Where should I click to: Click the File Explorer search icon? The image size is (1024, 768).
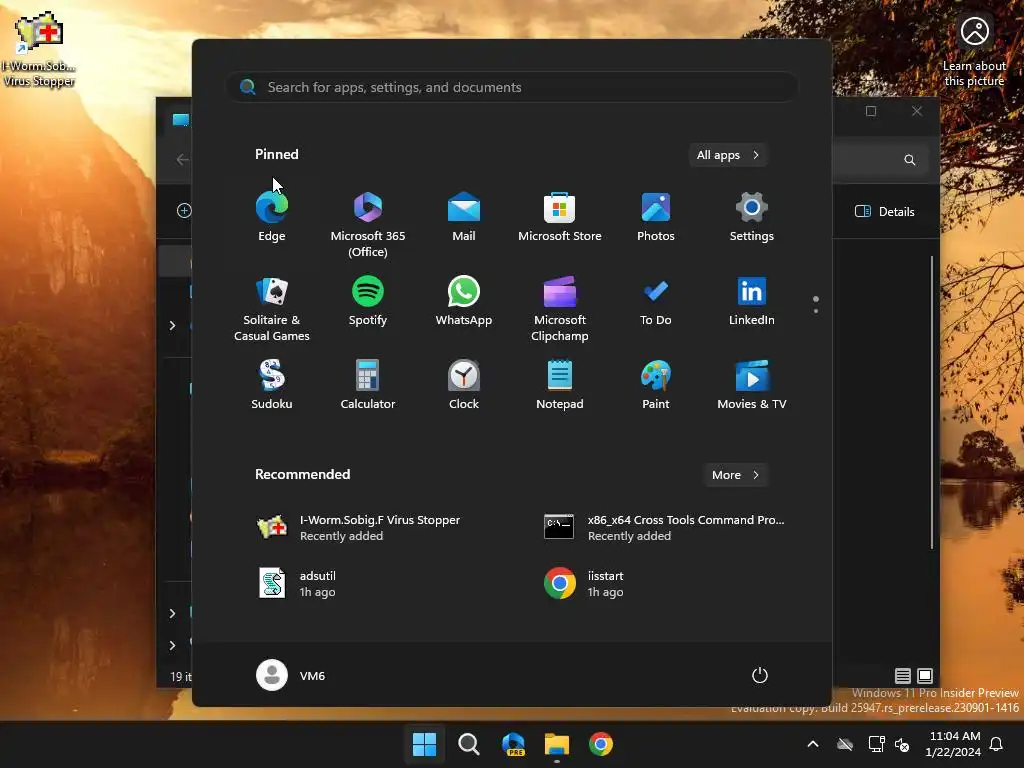tap(910, 160)
